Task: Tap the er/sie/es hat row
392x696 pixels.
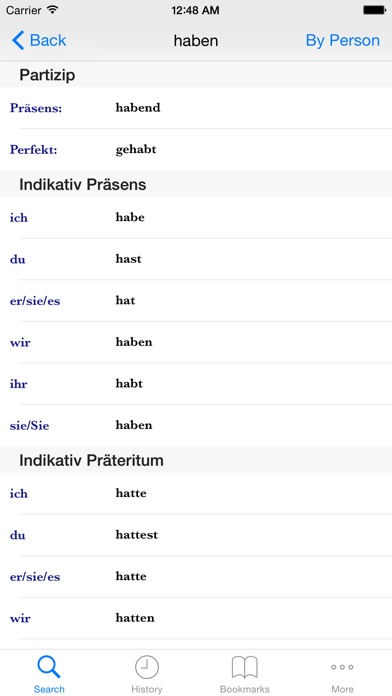Action: (196, 301)
